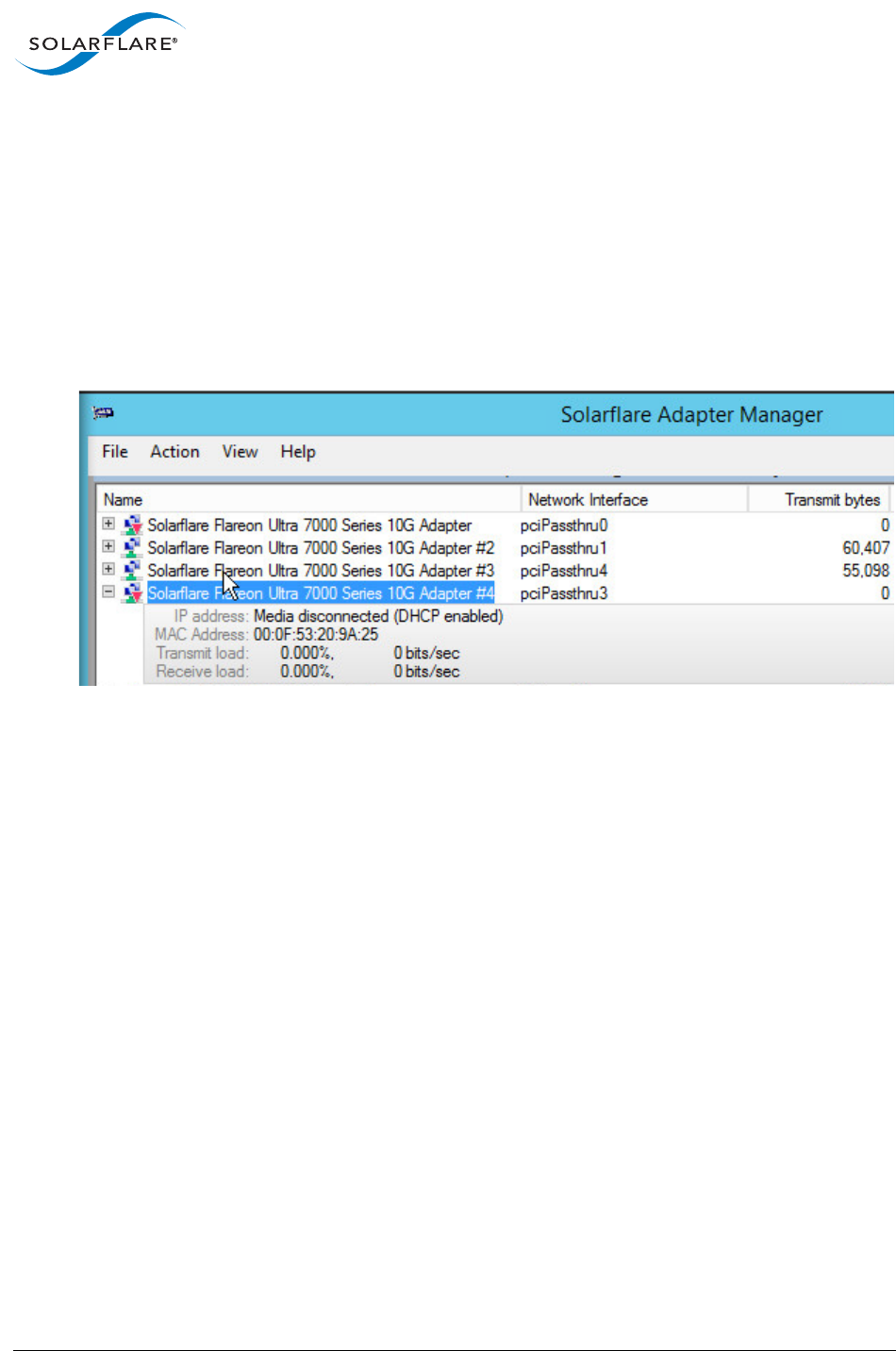The image size is (896, 1351).
Task: Click adapter icon for Adapter #3
Action: 133,571
